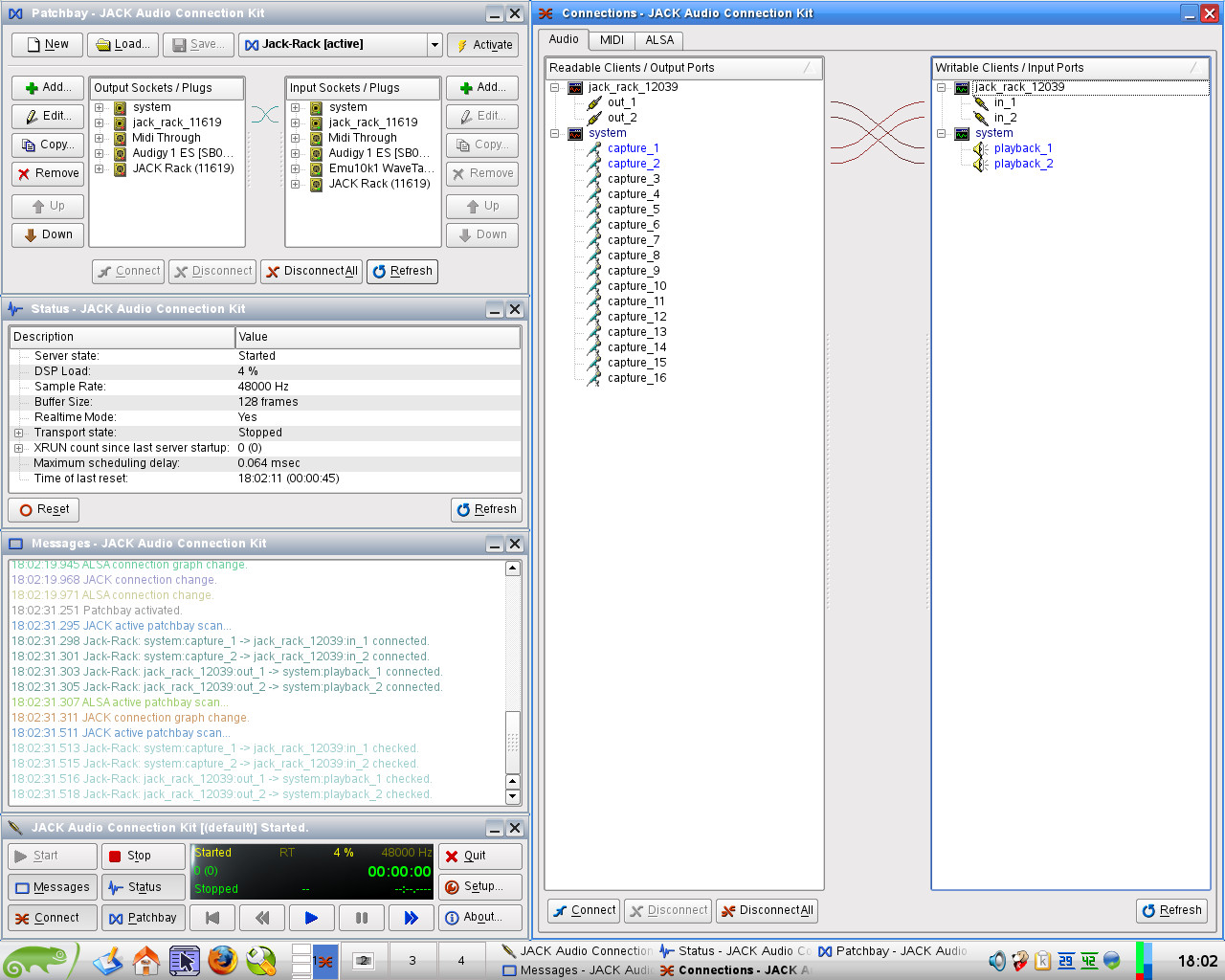Click the home folder taskbar icon

pos(146,960)
